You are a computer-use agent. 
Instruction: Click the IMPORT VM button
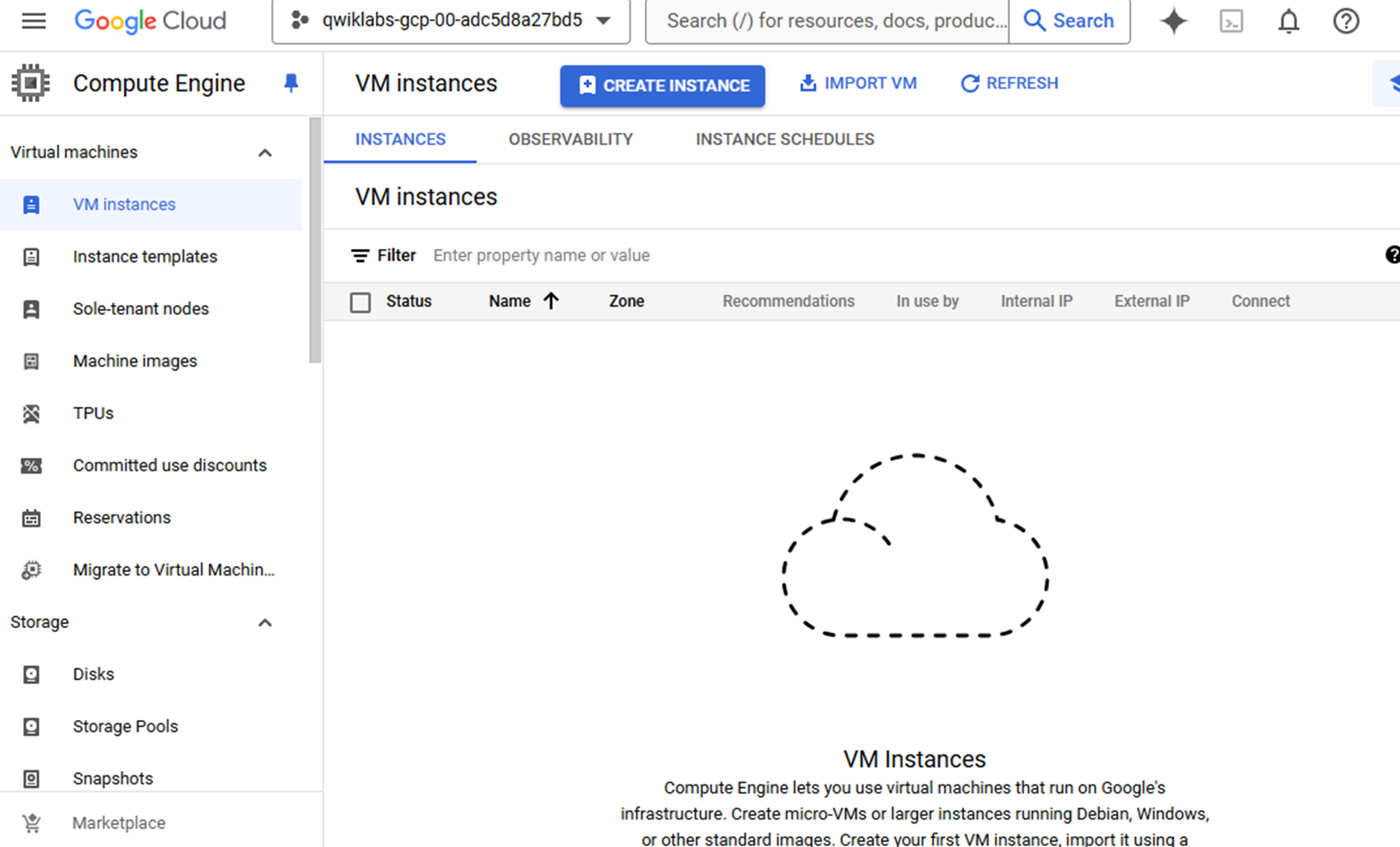858,84
